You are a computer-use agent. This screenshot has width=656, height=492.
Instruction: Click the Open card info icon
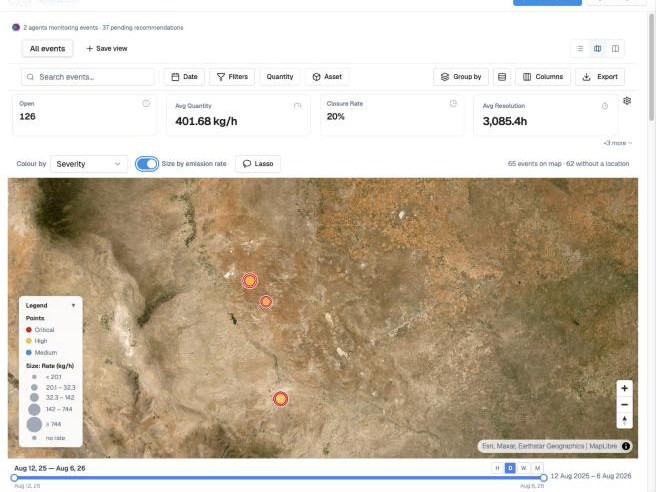(x=146, y=103)
